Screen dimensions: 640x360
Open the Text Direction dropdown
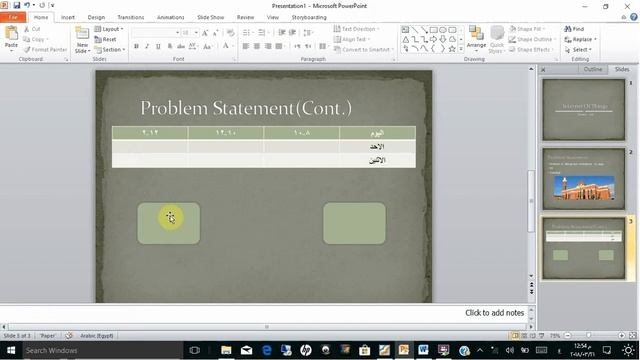[x=356, y=29]
